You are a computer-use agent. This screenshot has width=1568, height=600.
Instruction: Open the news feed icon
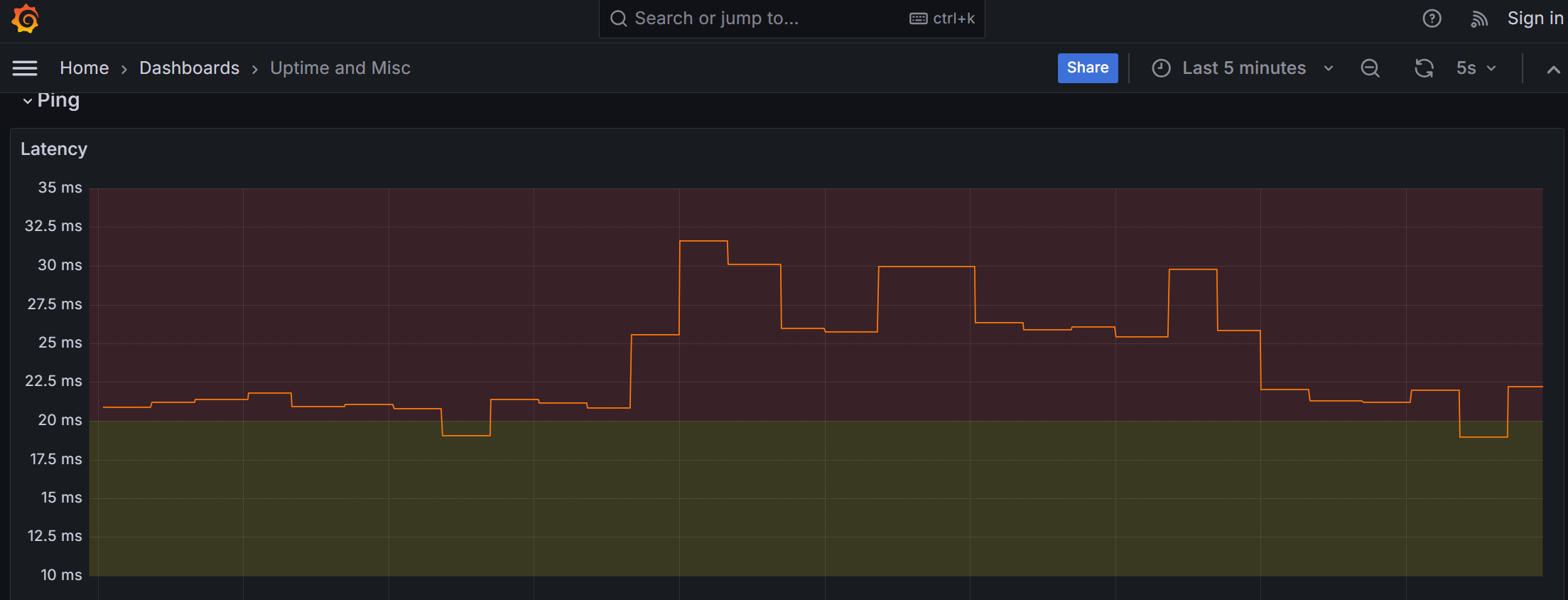1478,19
